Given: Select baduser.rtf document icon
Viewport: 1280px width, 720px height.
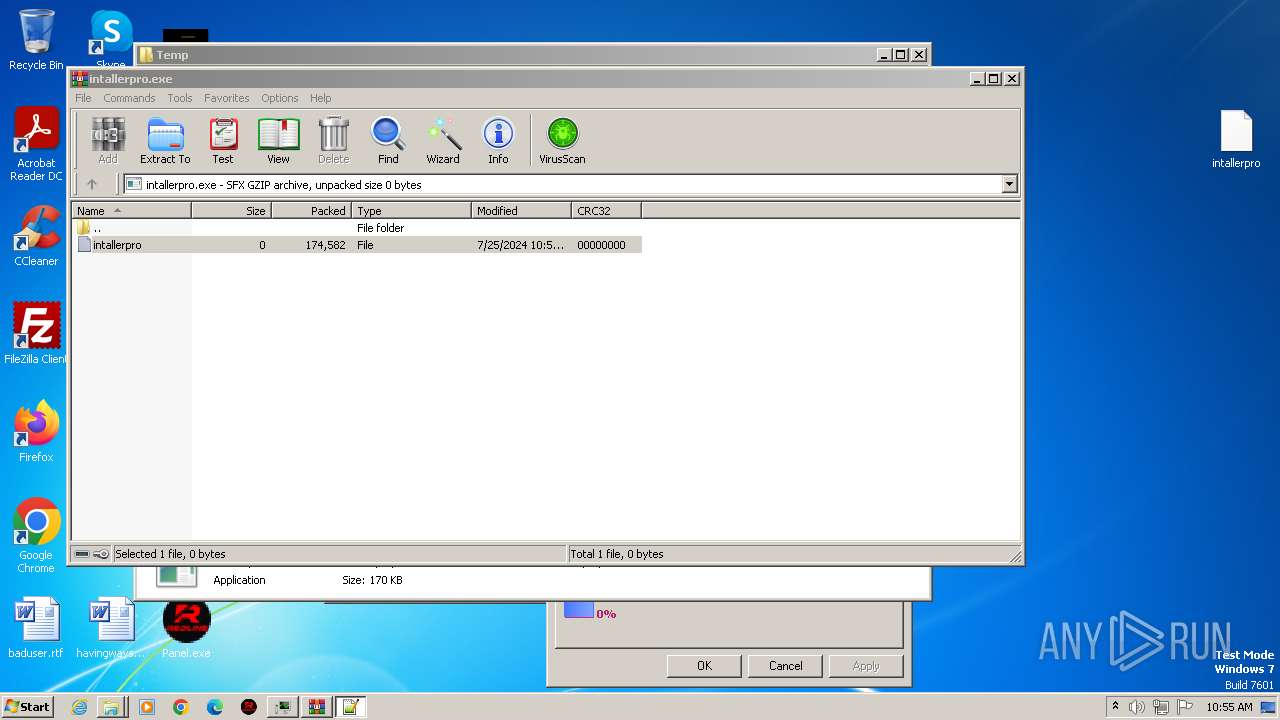Looking at the screenshot, I should click(36, 628).
